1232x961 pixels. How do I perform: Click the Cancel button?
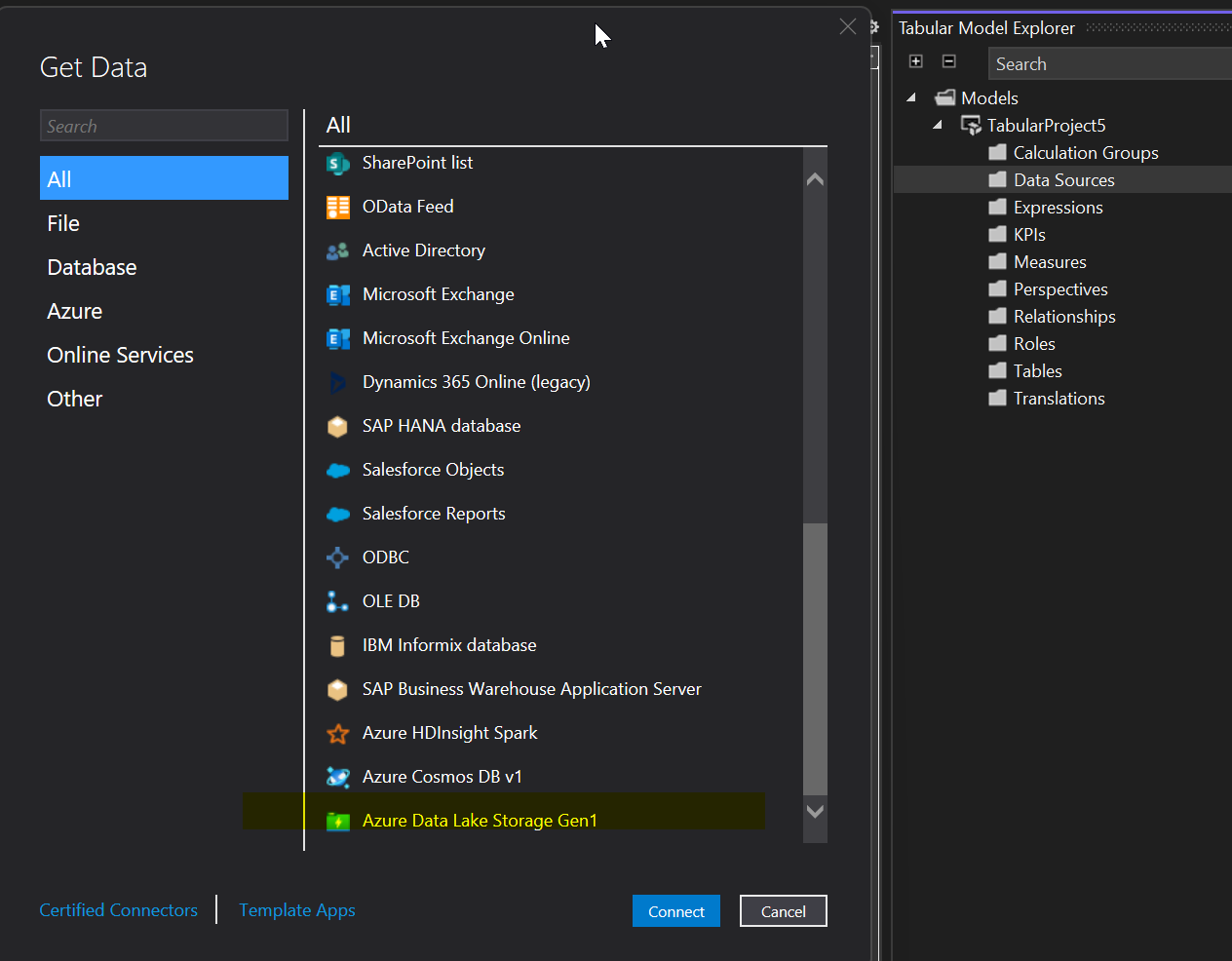[x=784, y=911]
